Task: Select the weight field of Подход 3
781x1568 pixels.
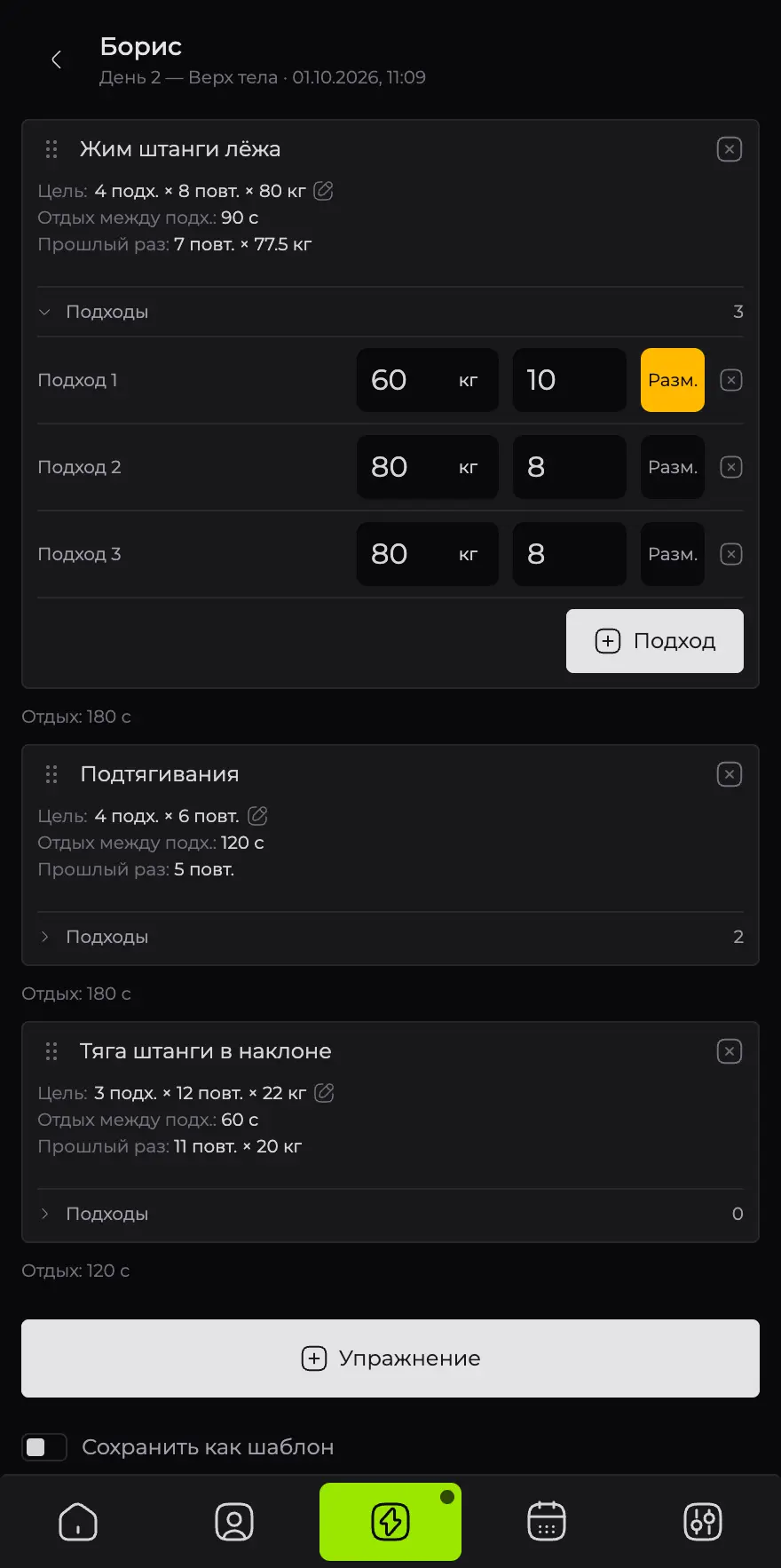Action: tap(428, 554)
